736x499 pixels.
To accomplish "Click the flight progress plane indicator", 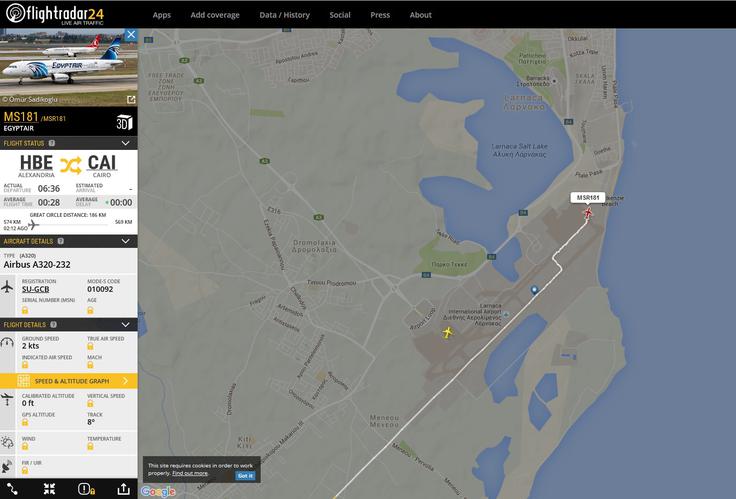I will (33, 225).
